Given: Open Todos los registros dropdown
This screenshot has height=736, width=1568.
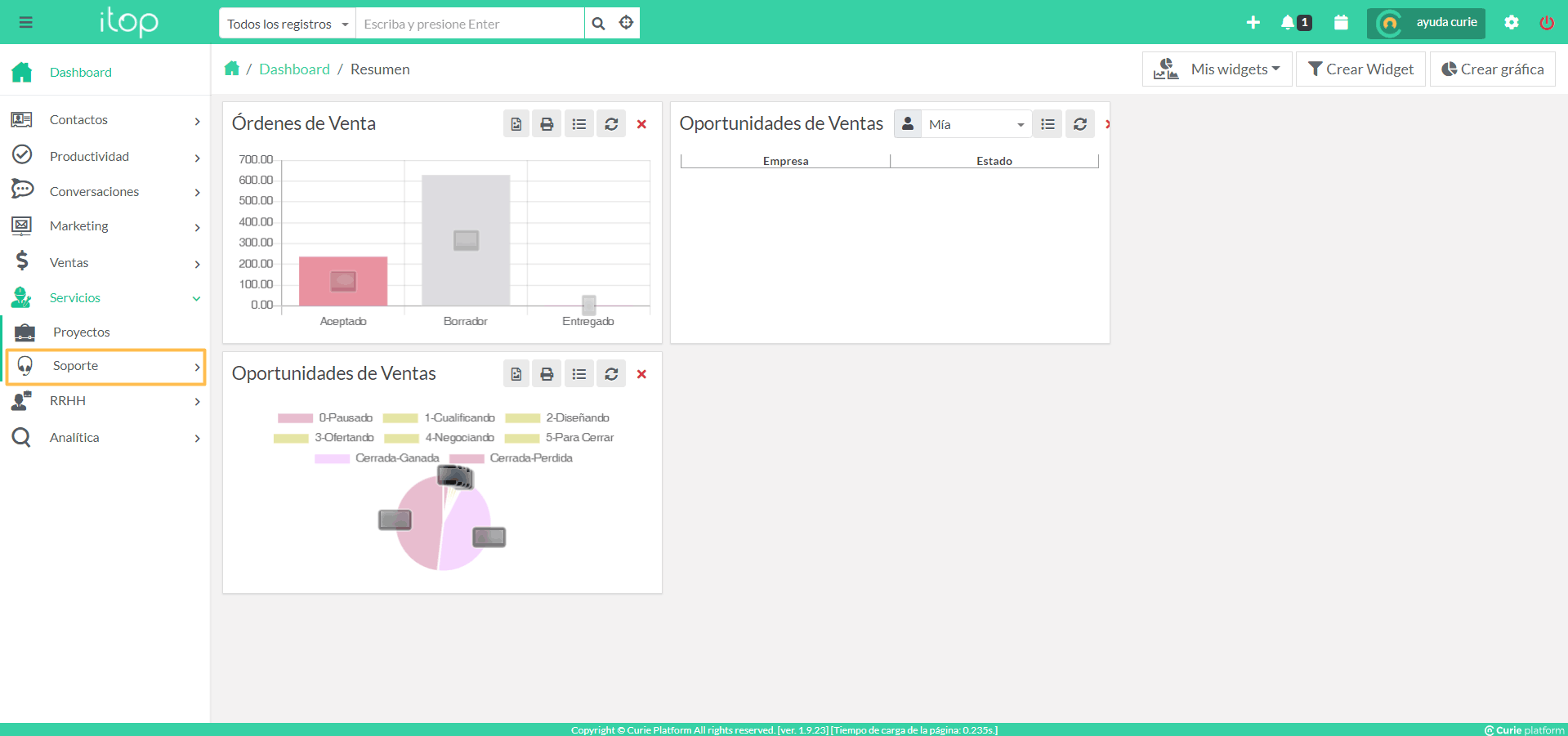Looking at the screenshot, I should [x=288, y=24].
